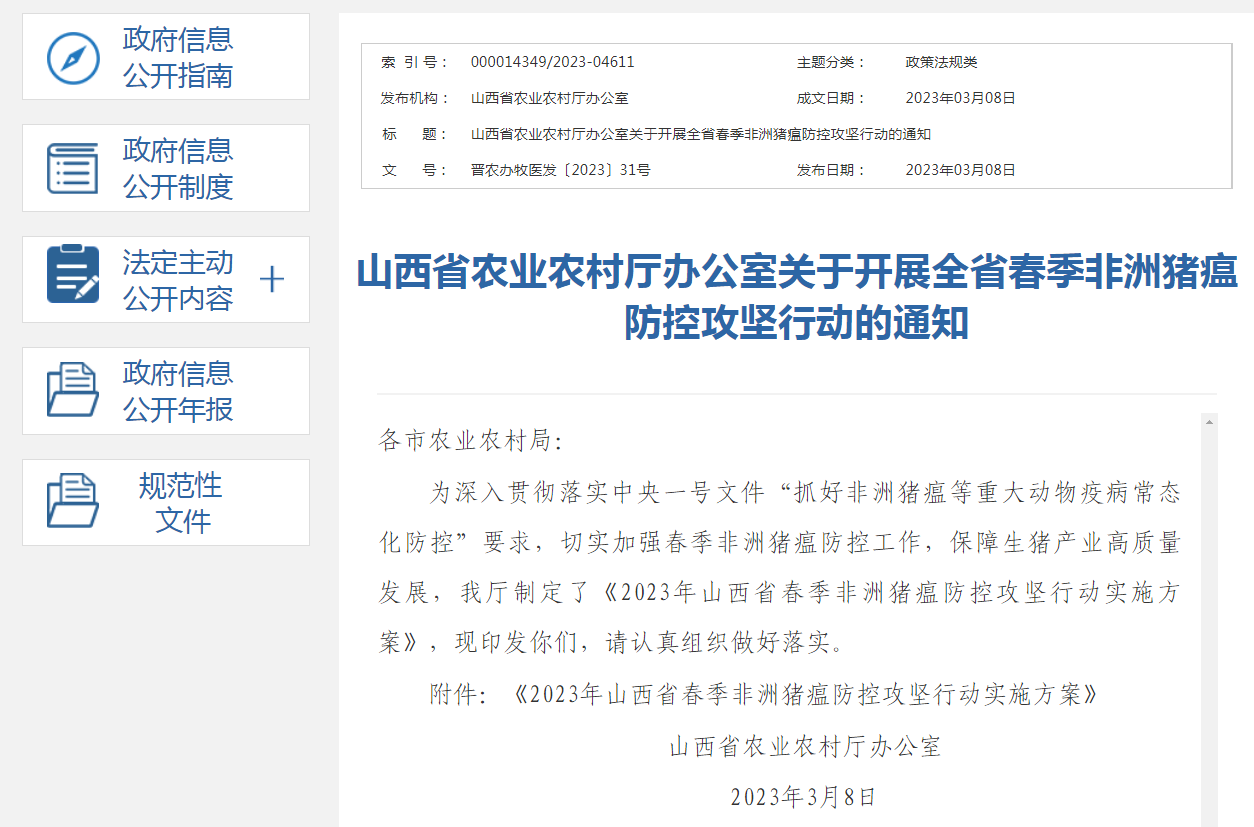Click the attachment line starting with 附件
1254x827 pixels.
(x=765, y=694)
